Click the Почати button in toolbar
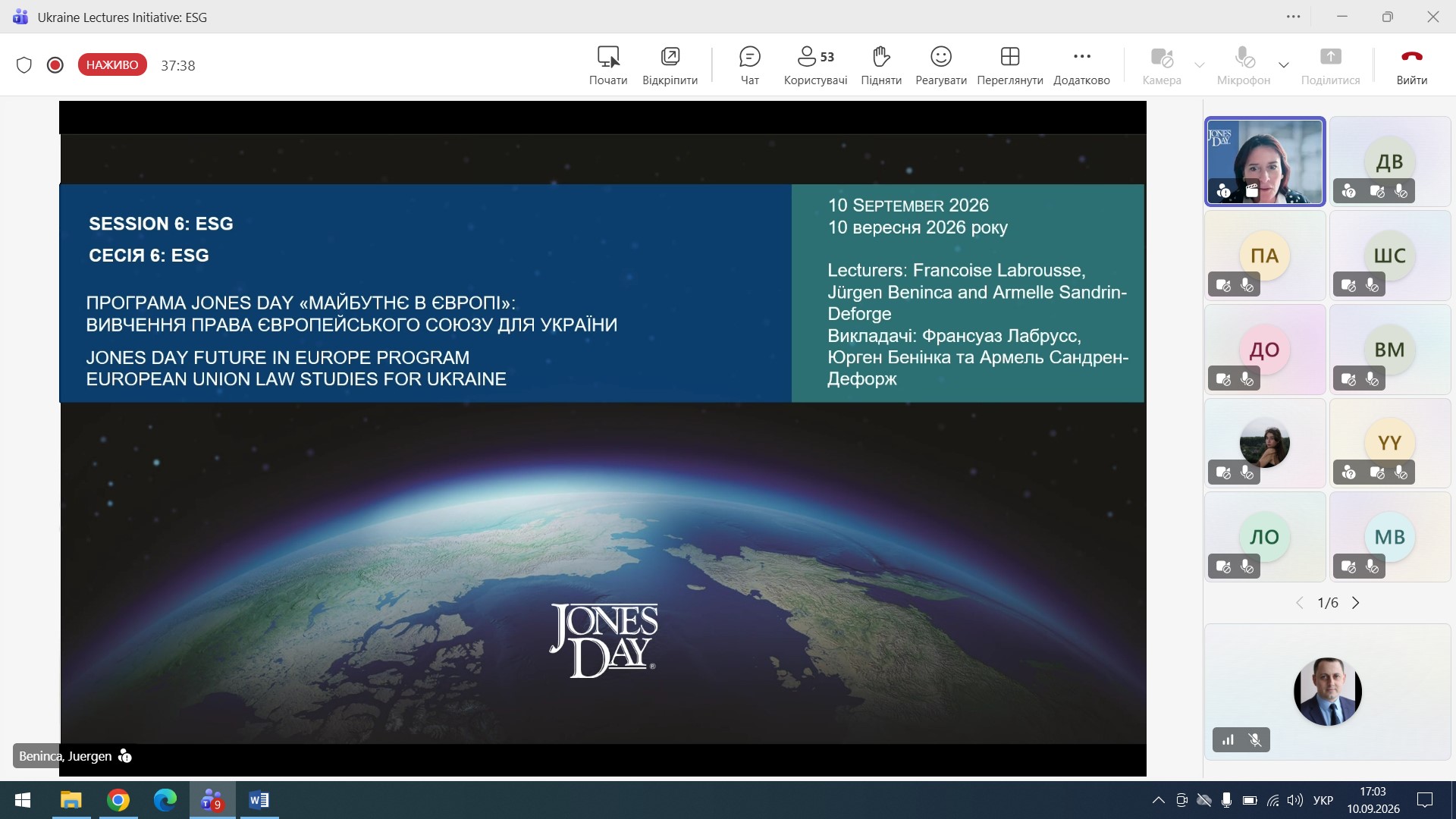The height and width of the screenshot is (819, 1456). point(608,65)
